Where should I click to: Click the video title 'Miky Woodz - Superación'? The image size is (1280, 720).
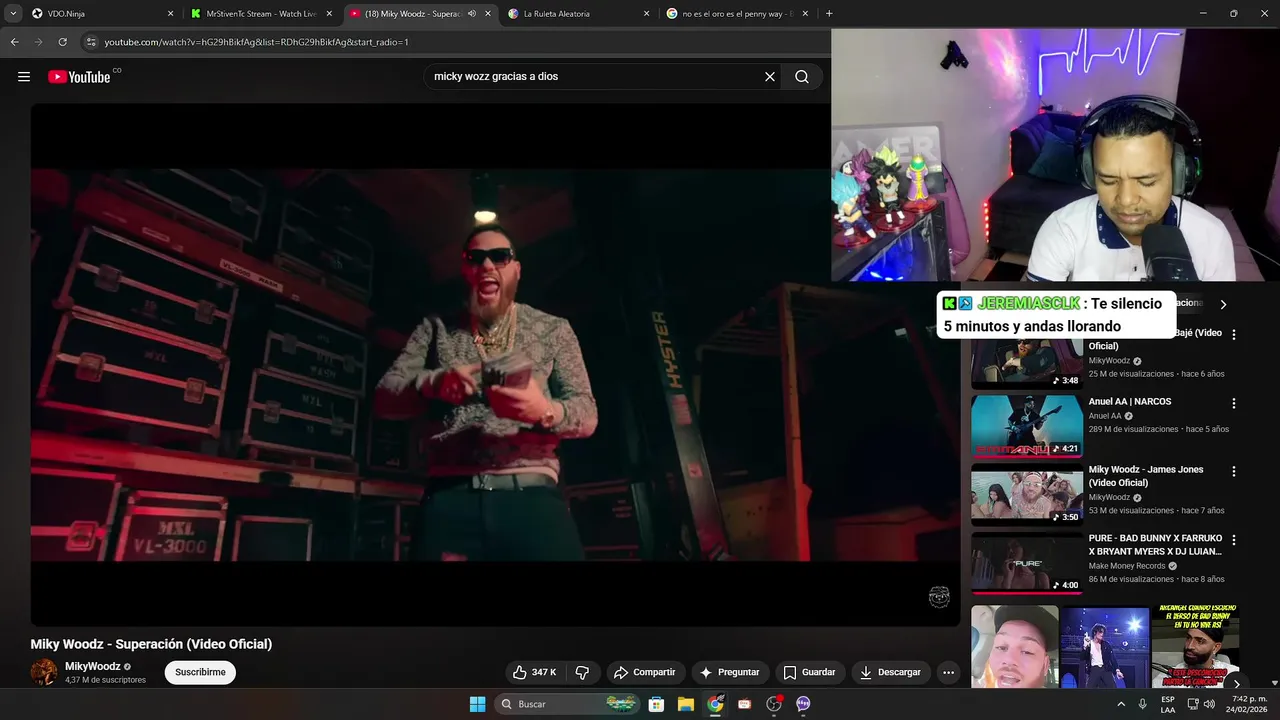coord(151,644)
